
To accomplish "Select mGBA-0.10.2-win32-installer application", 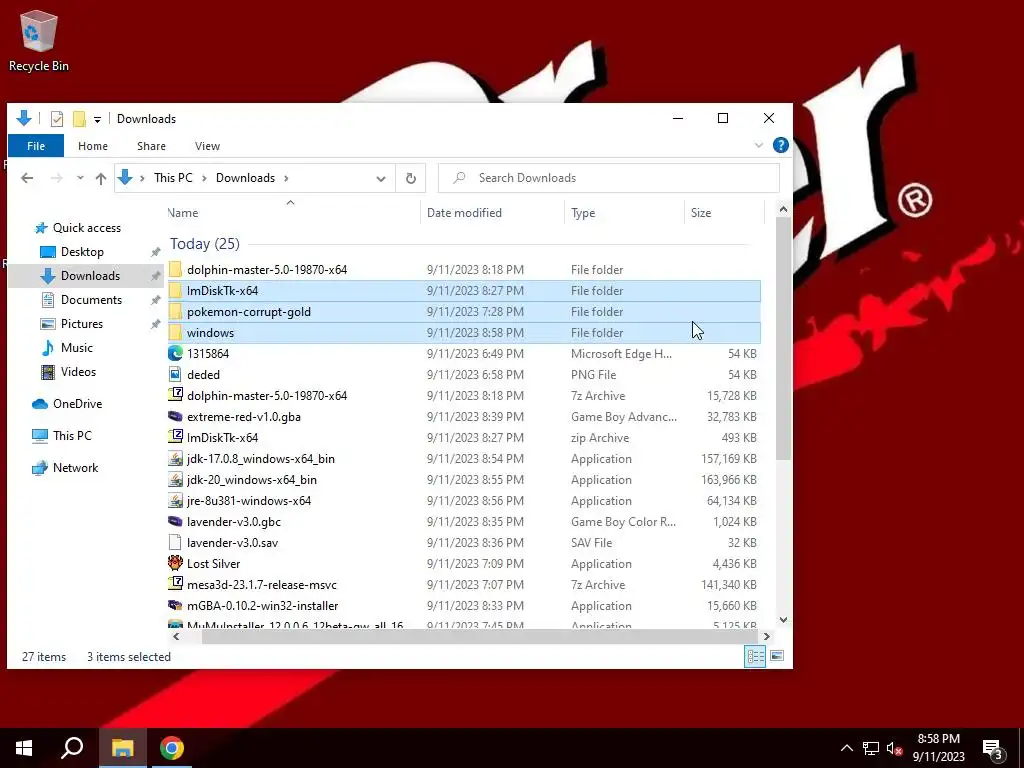I will (464, 605).
